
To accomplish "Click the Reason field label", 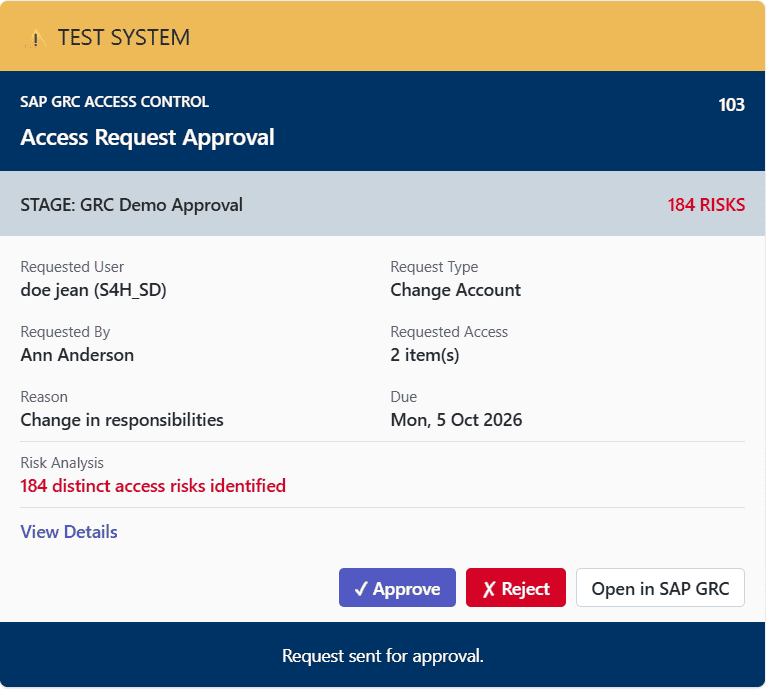I will (44, 397).
